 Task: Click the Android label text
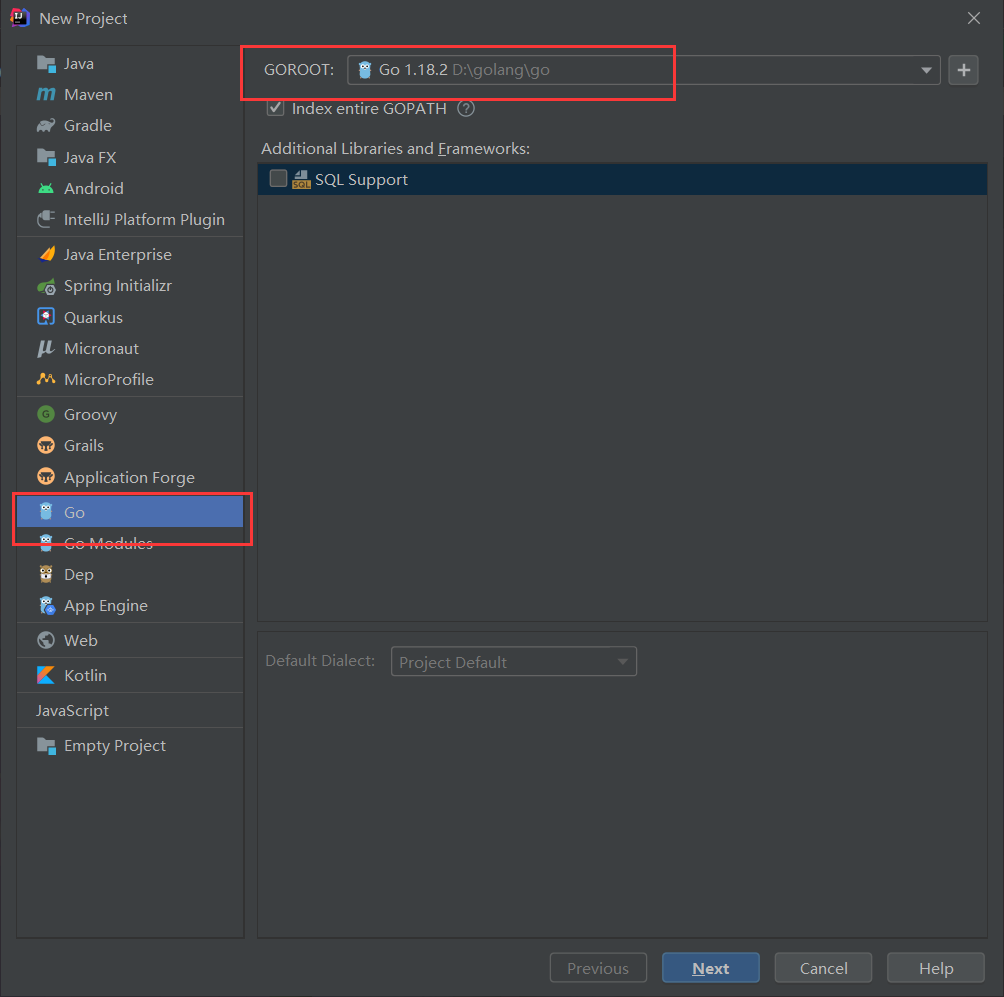93,188
